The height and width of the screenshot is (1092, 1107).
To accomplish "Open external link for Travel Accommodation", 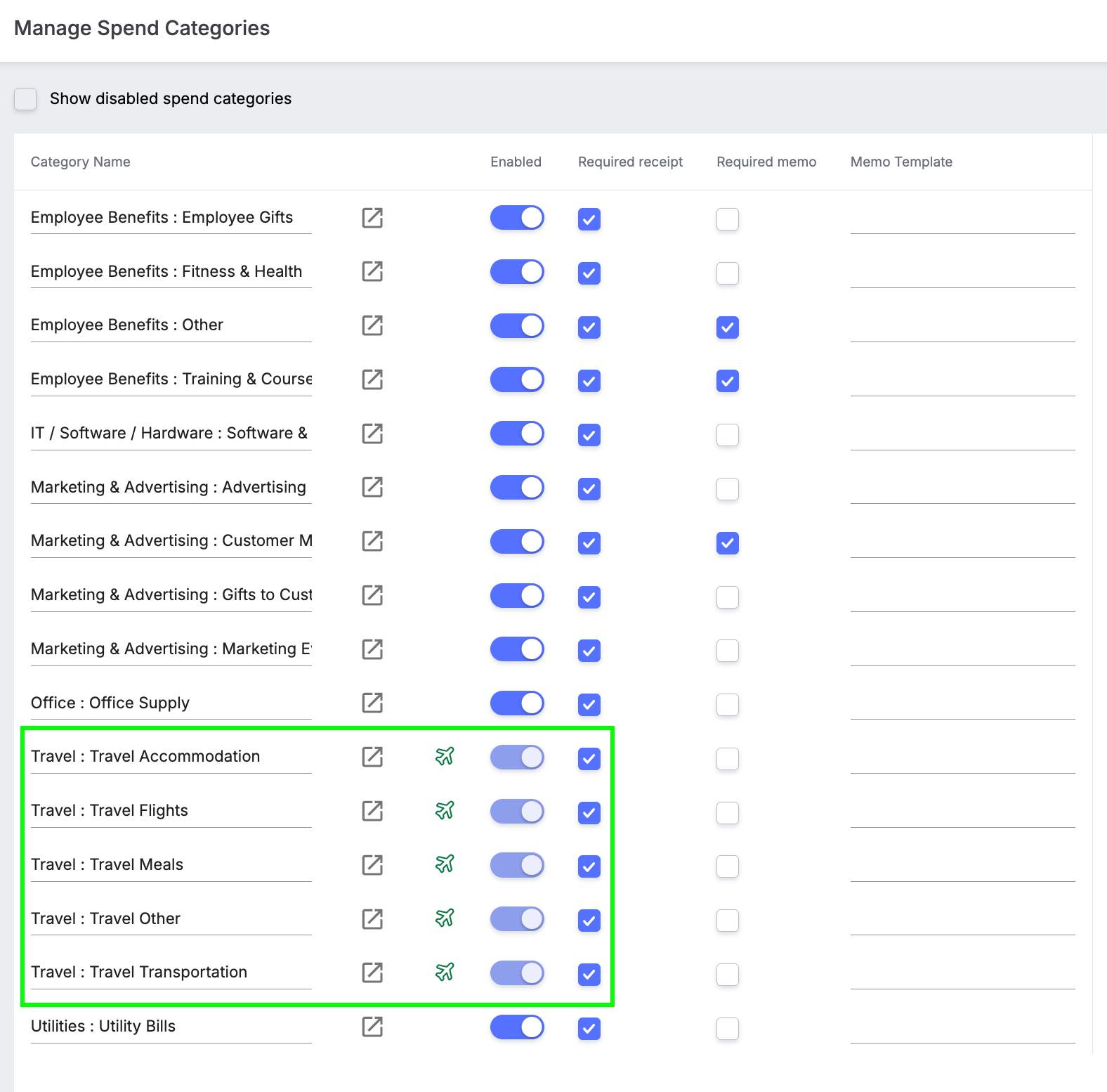I will (372, 757).
